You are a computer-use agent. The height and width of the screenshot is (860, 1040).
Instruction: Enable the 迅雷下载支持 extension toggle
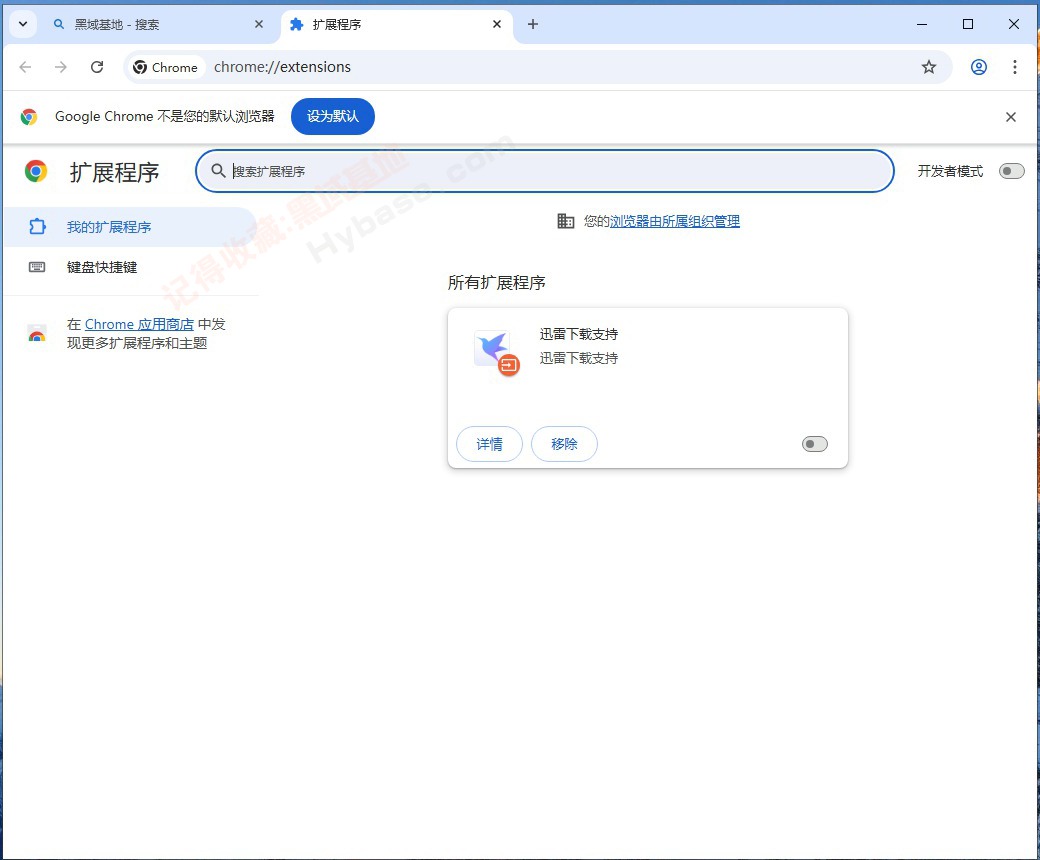click(814, 444)
